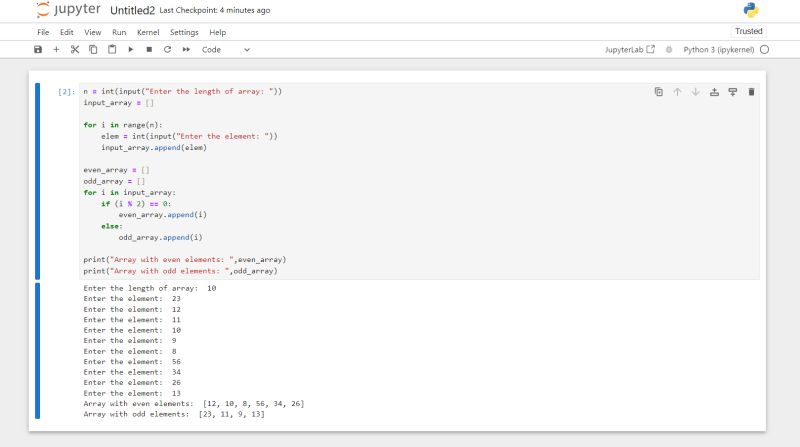Rename the notebook title Untitled2
The image size is (800, 447).
(x=132, y=10)
